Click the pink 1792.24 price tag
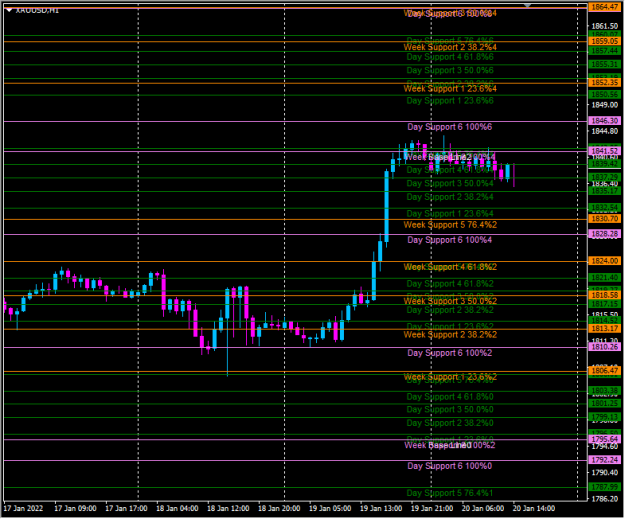This screenshot has width=625, height=519. 605,460
